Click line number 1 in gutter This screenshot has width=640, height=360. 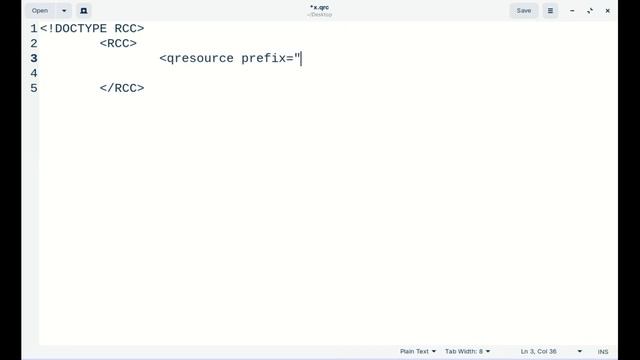34,29
